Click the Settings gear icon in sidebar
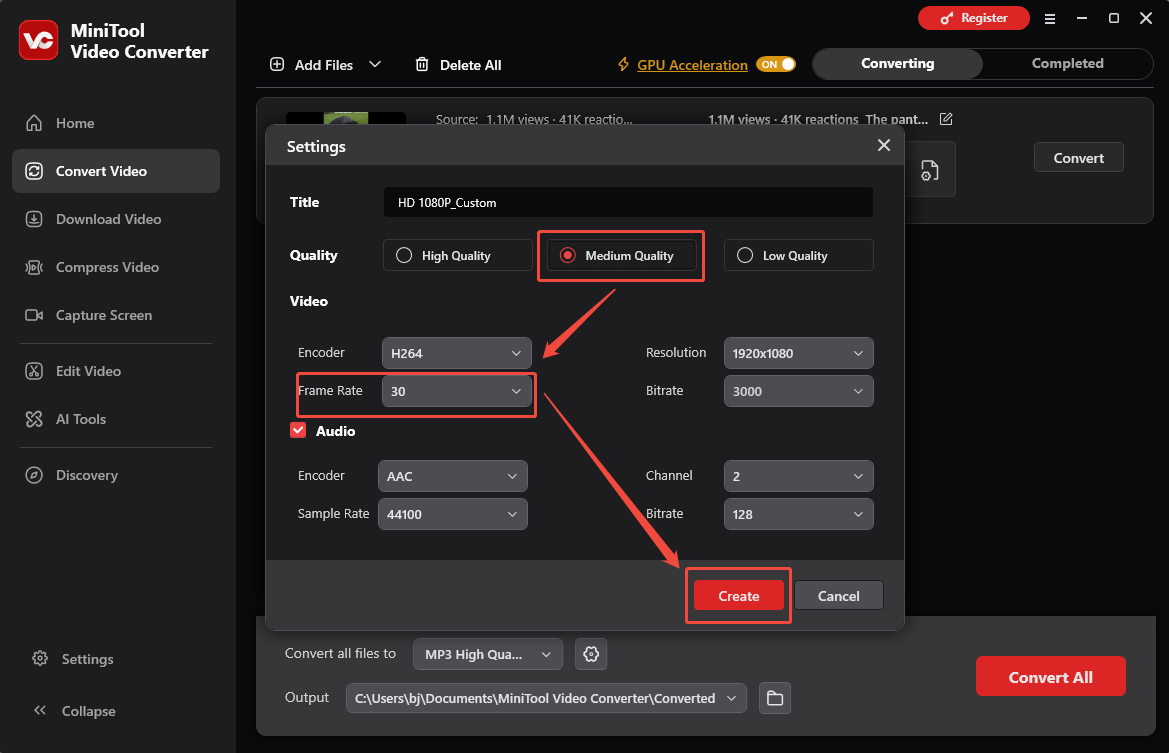Viewport: 1169px width, 753px height. tap(40, 658)
